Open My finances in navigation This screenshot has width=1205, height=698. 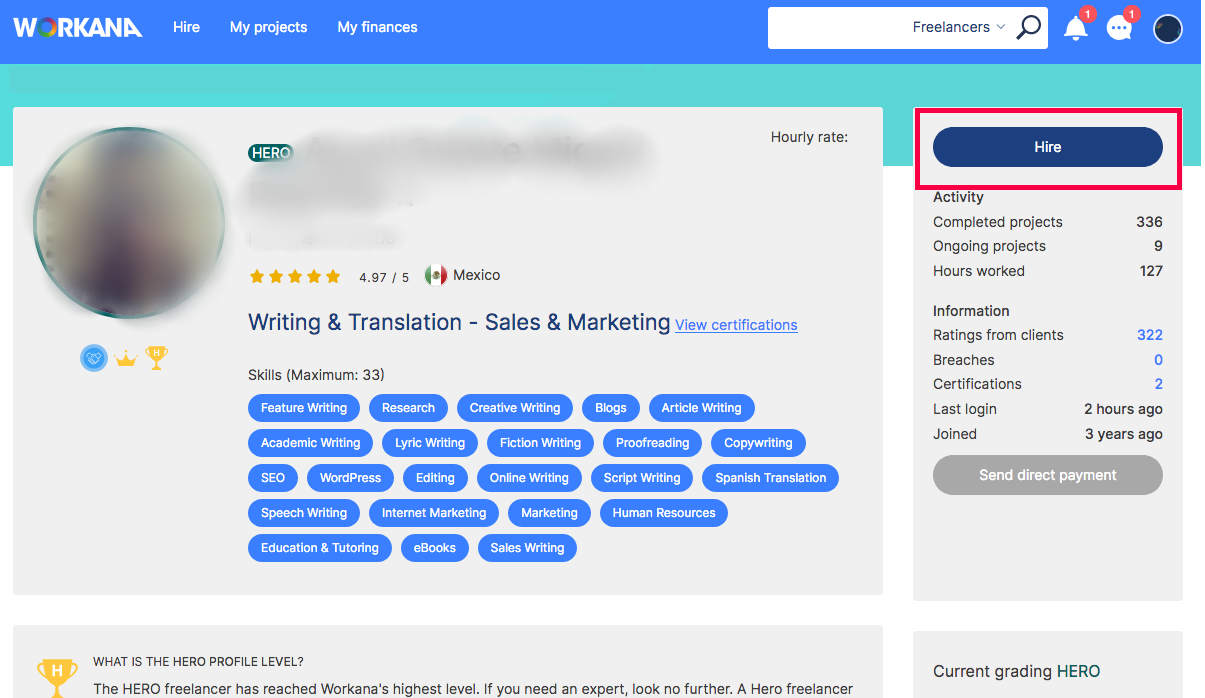[x=377, y=27]
